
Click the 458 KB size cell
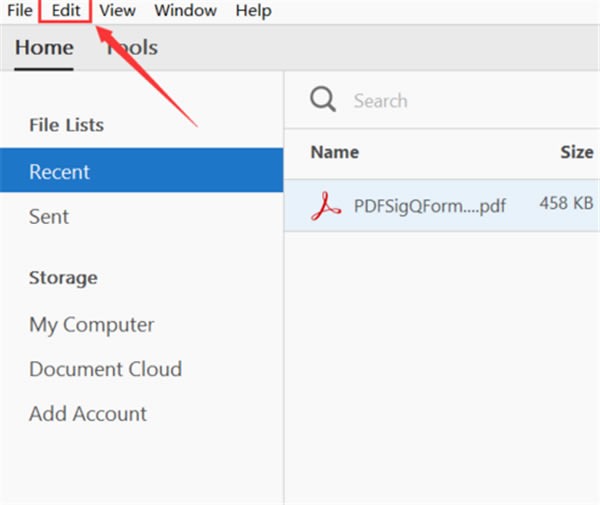(566, 203)
